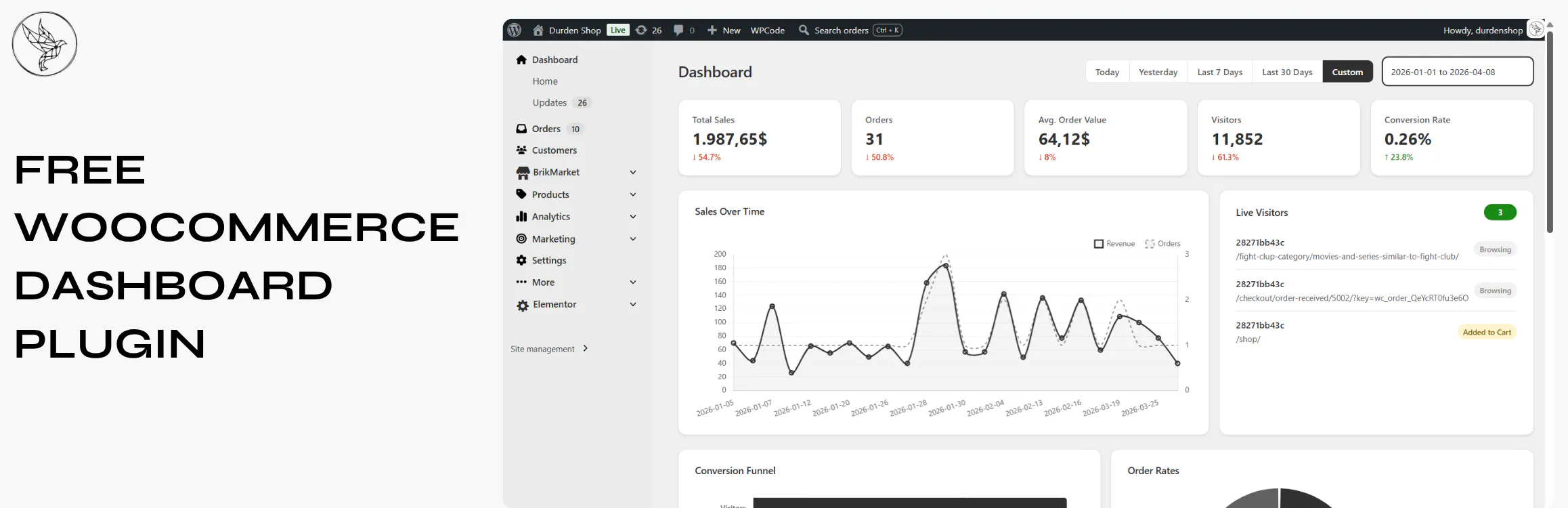Click the Browsing badge beside the fight-club-category path
This screenshot has width=1568, height=508.
pos(1495,249)
